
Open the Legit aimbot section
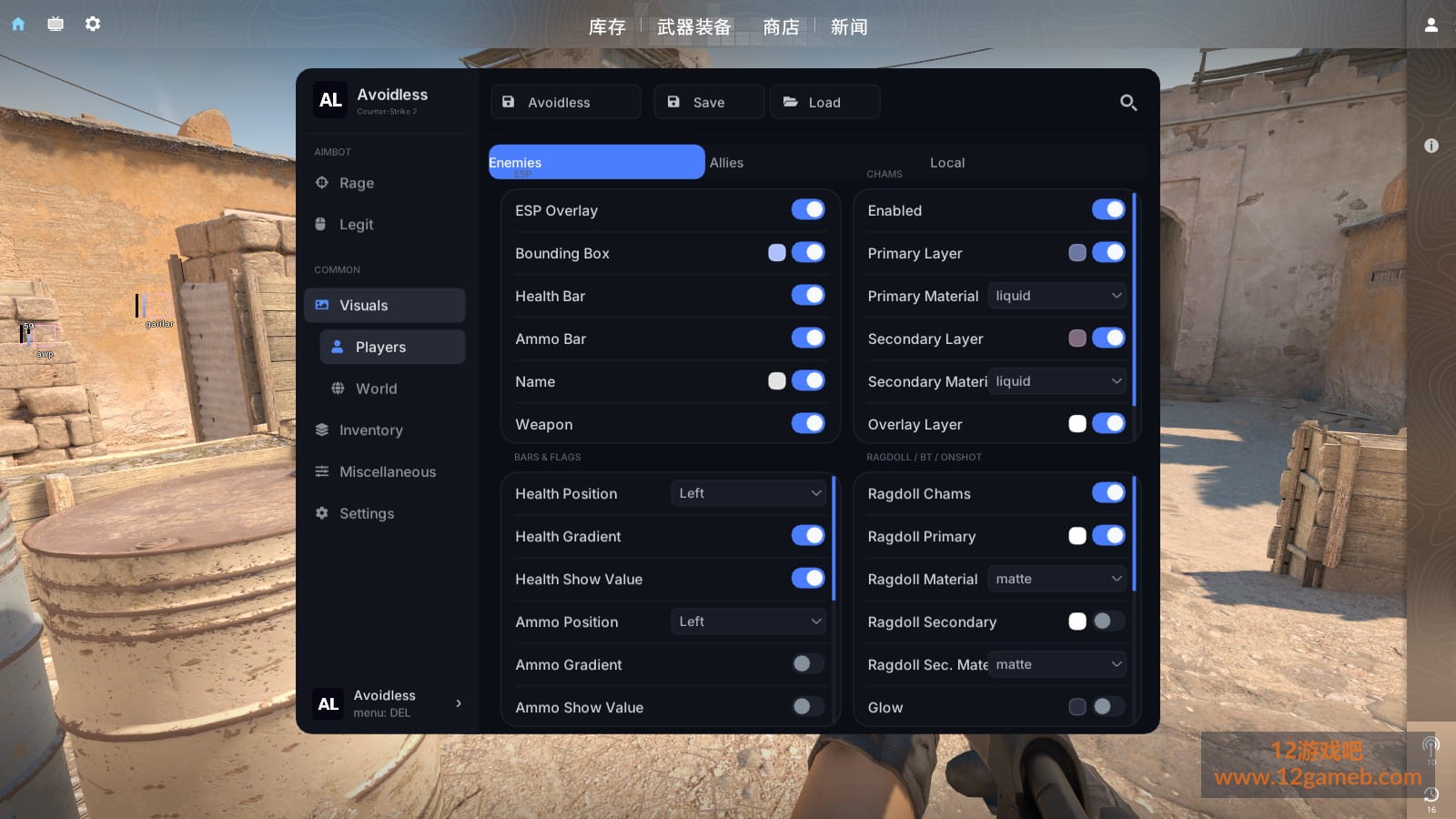coord(385,224)
